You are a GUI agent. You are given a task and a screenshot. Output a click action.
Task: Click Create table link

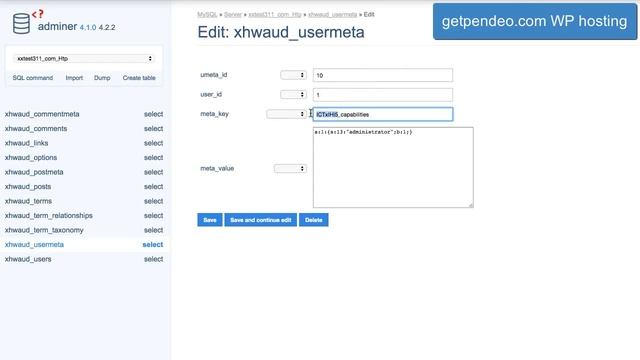(x=139, y=78)
